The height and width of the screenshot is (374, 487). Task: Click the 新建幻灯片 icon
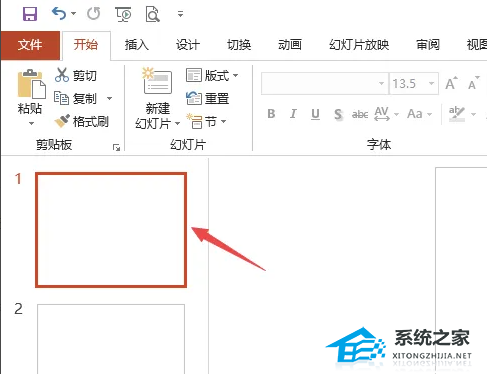pos(157,82)
